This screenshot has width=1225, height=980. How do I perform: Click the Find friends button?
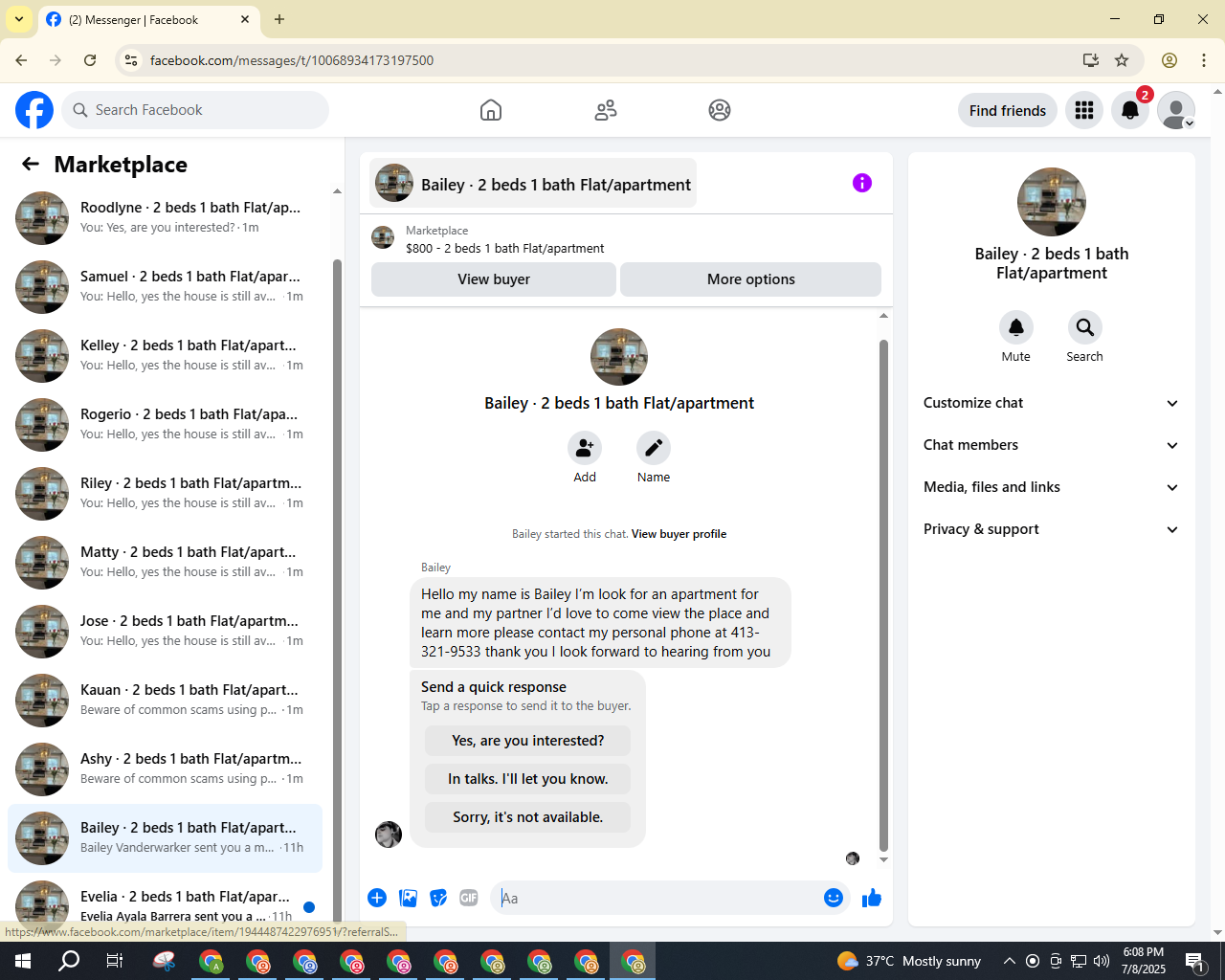point(1008,110)
